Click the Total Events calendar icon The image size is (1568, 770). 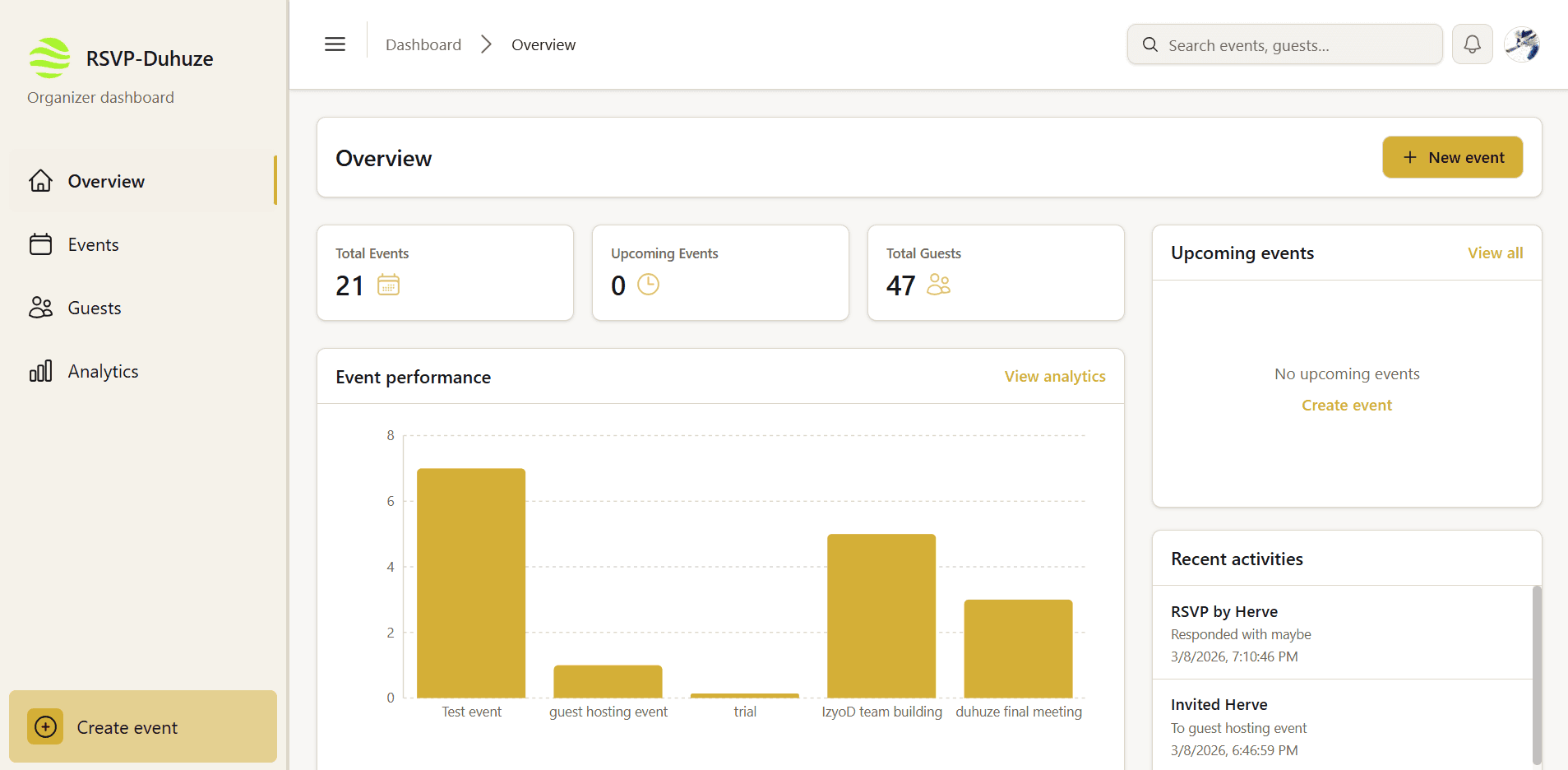[x=388, y=285]
